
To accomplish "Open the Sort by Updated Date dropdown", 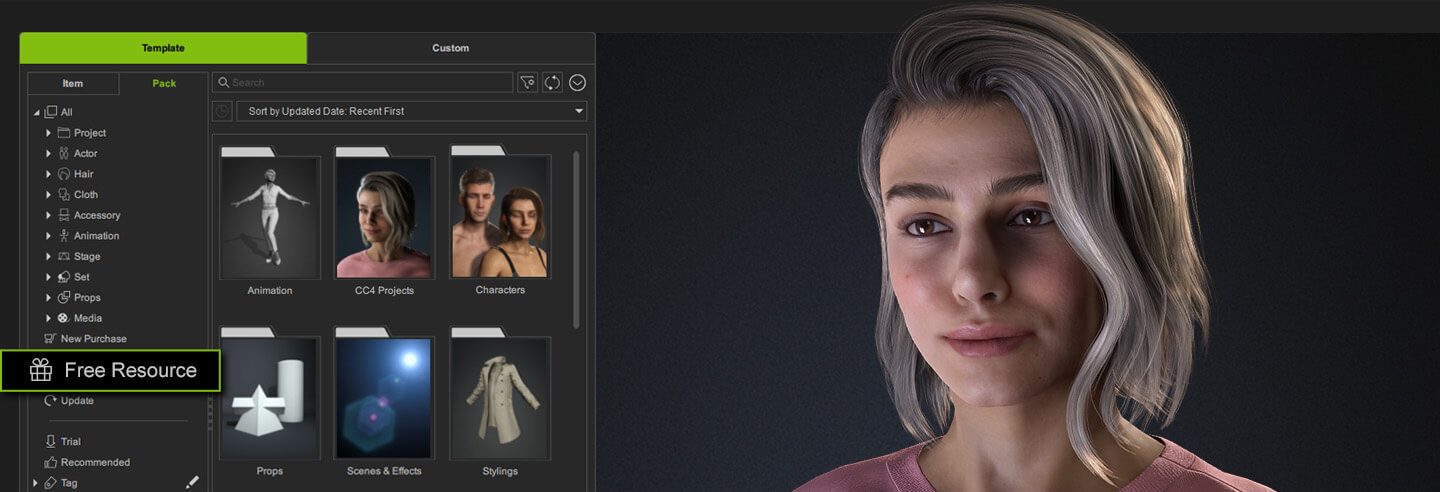I will point(411,111).
